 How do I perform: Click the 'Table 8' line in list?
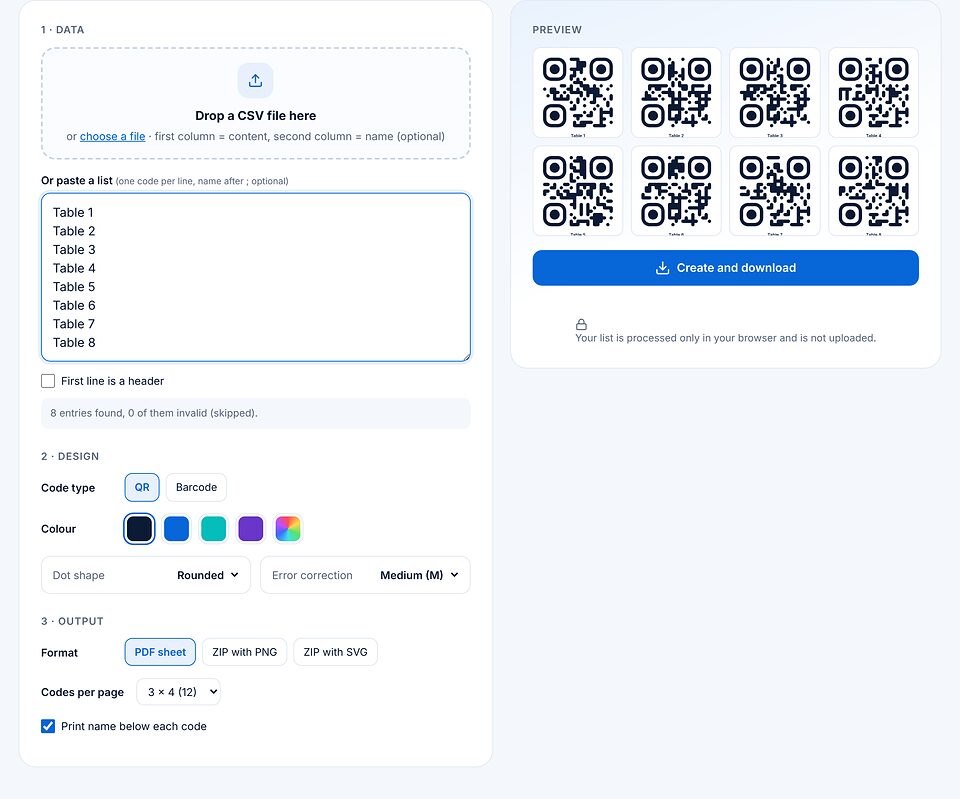point(74,342)
